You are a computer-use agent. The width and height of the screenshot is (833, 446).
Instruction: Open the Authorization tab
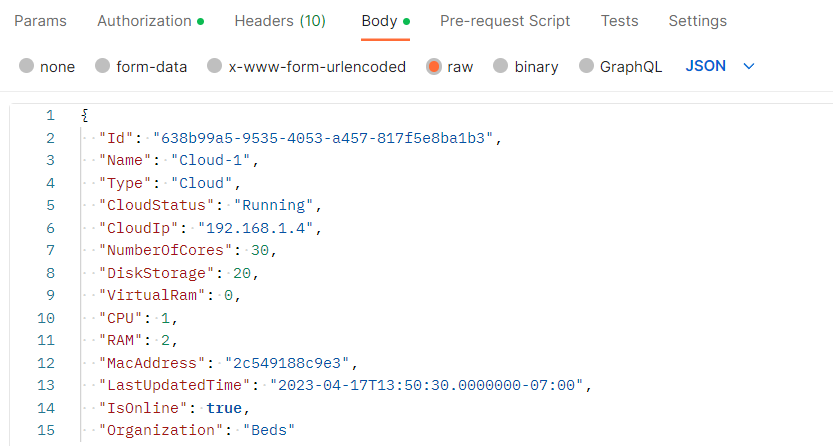(150, 21)
